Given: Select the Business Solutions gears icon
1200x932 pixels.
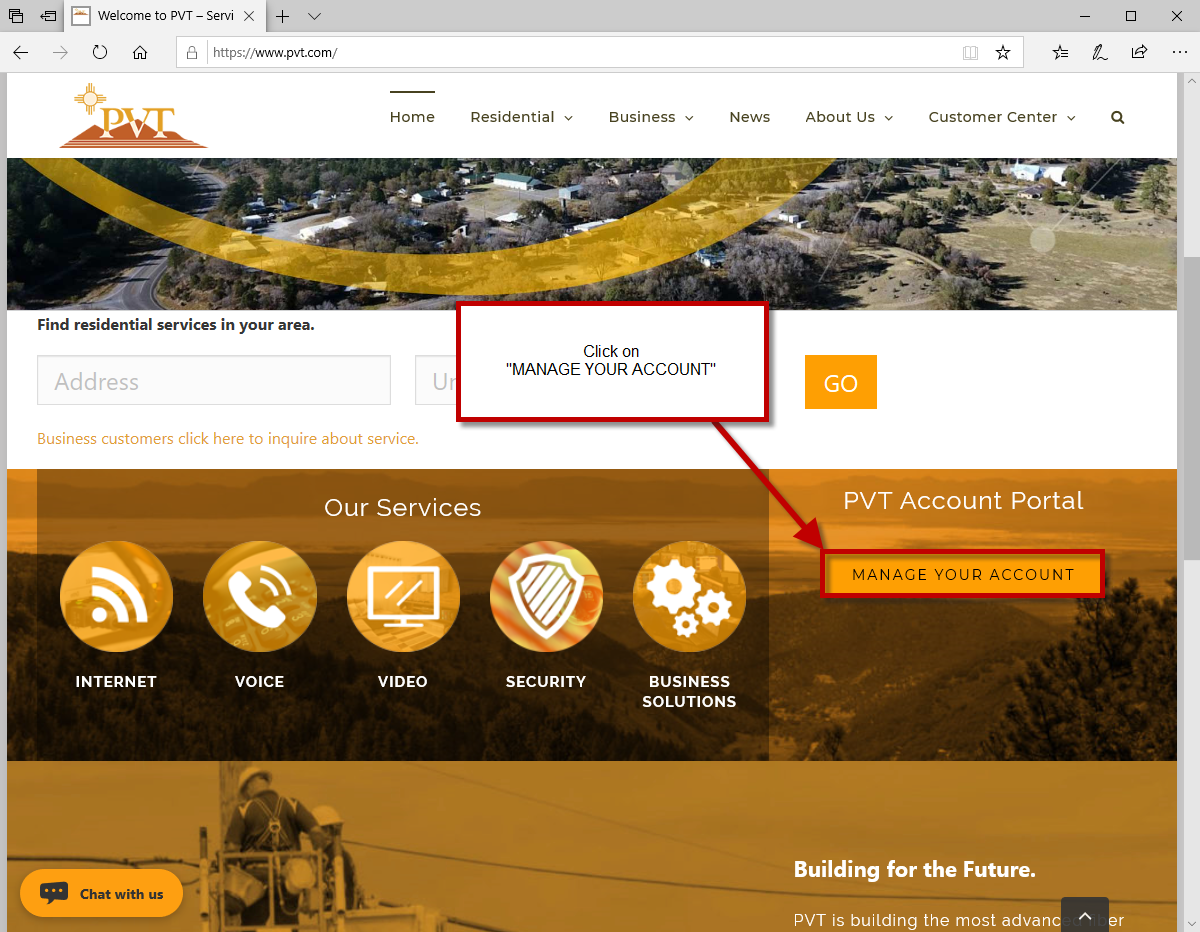Looking at the screenshot, I should pyautogui.click(x=689, y=596).
